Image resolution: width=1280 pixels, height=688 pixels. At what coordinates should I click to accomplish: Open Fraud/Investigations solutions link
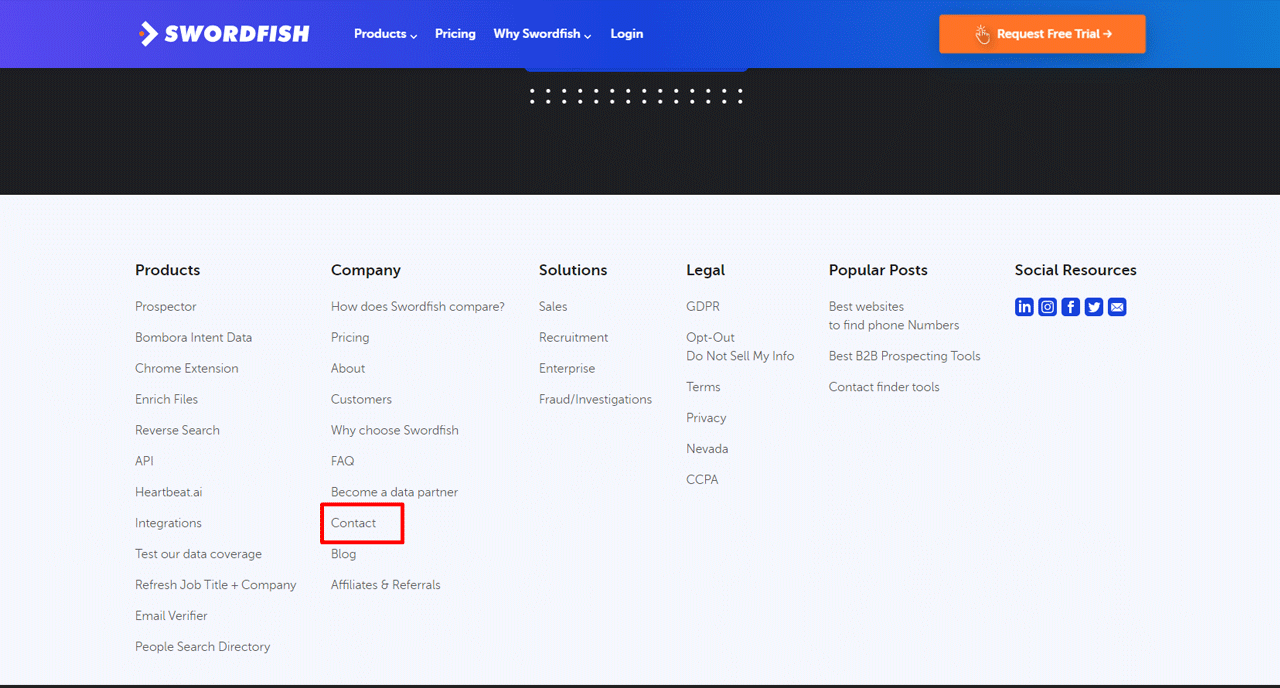point(595,399)
